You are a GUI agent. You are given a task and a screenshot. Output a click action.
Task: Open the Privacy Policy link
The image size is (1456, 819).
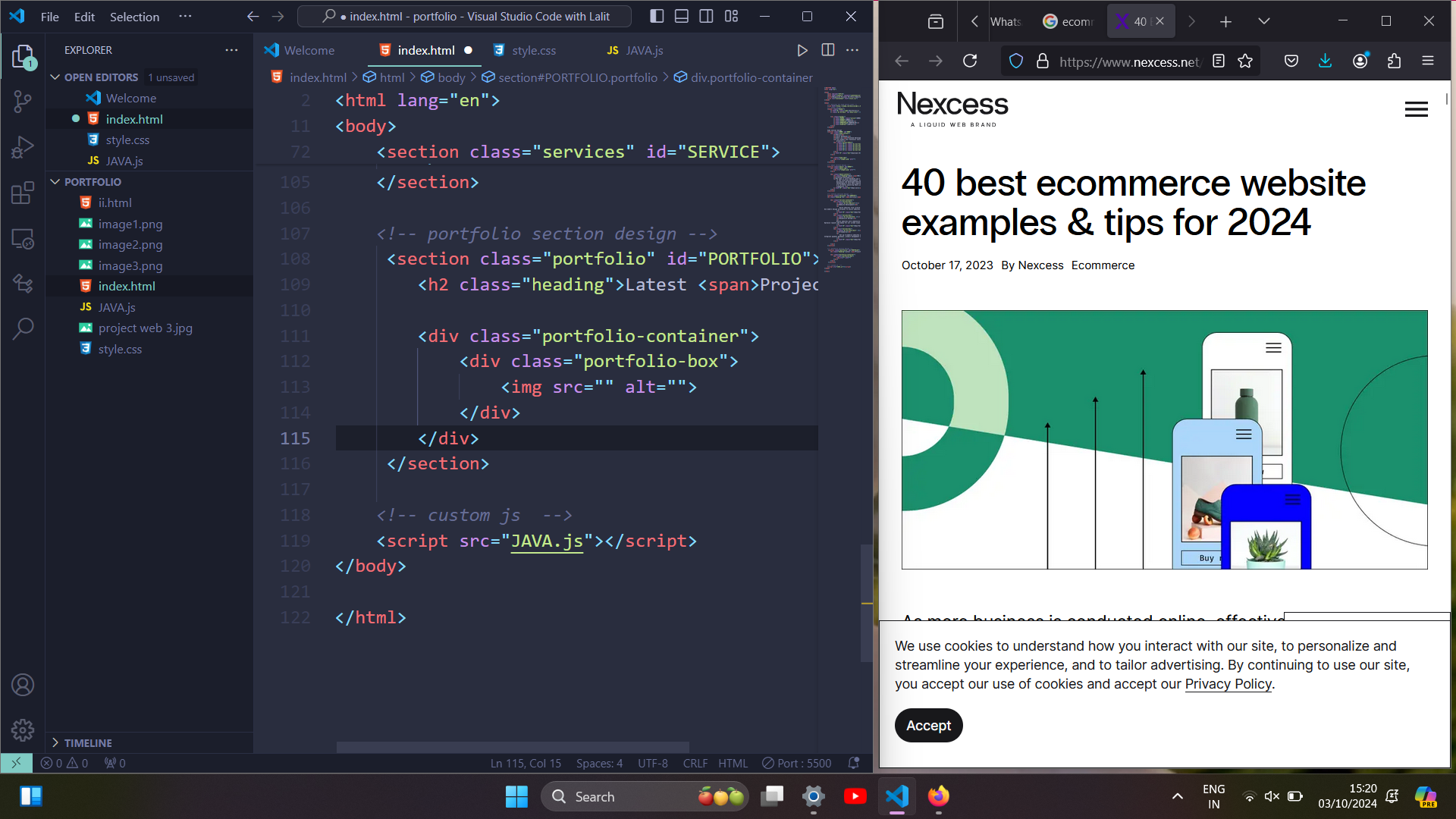(1228, 684)
